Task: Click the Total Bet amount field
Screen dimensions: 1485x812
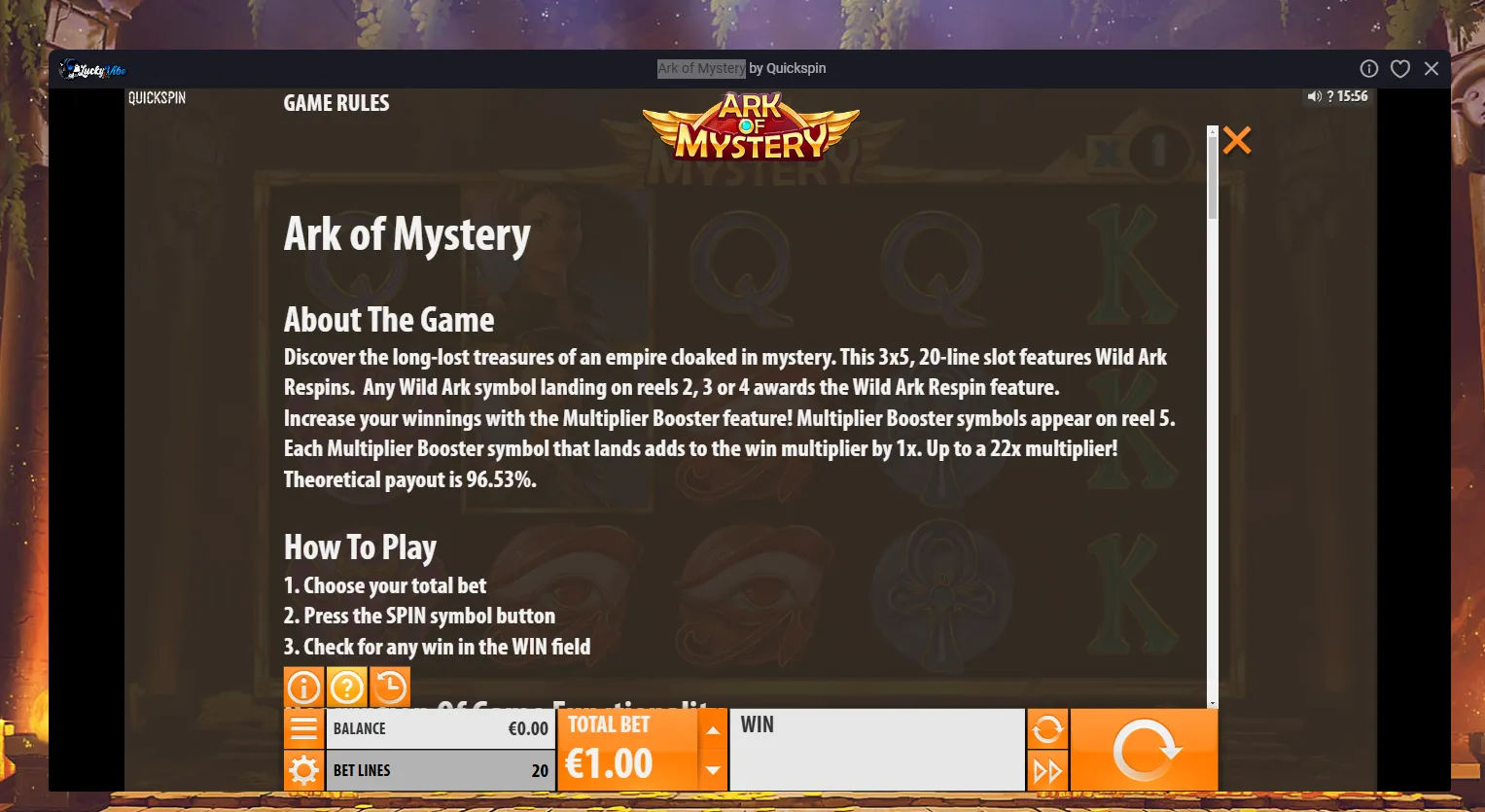Action: click(627, 750)
